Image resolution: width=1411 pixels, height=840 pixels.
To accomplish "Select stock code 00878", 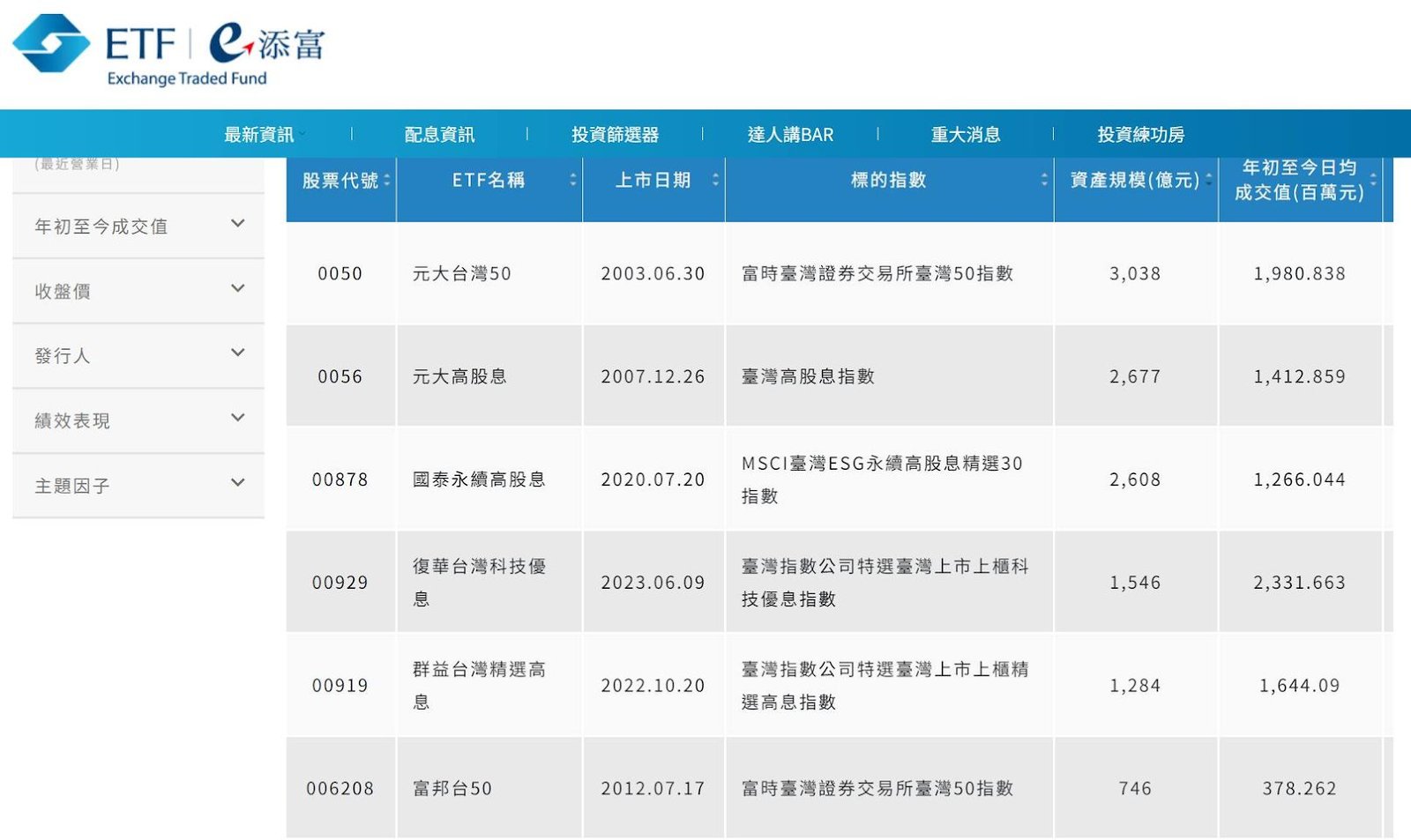I will tap(340, 479).
